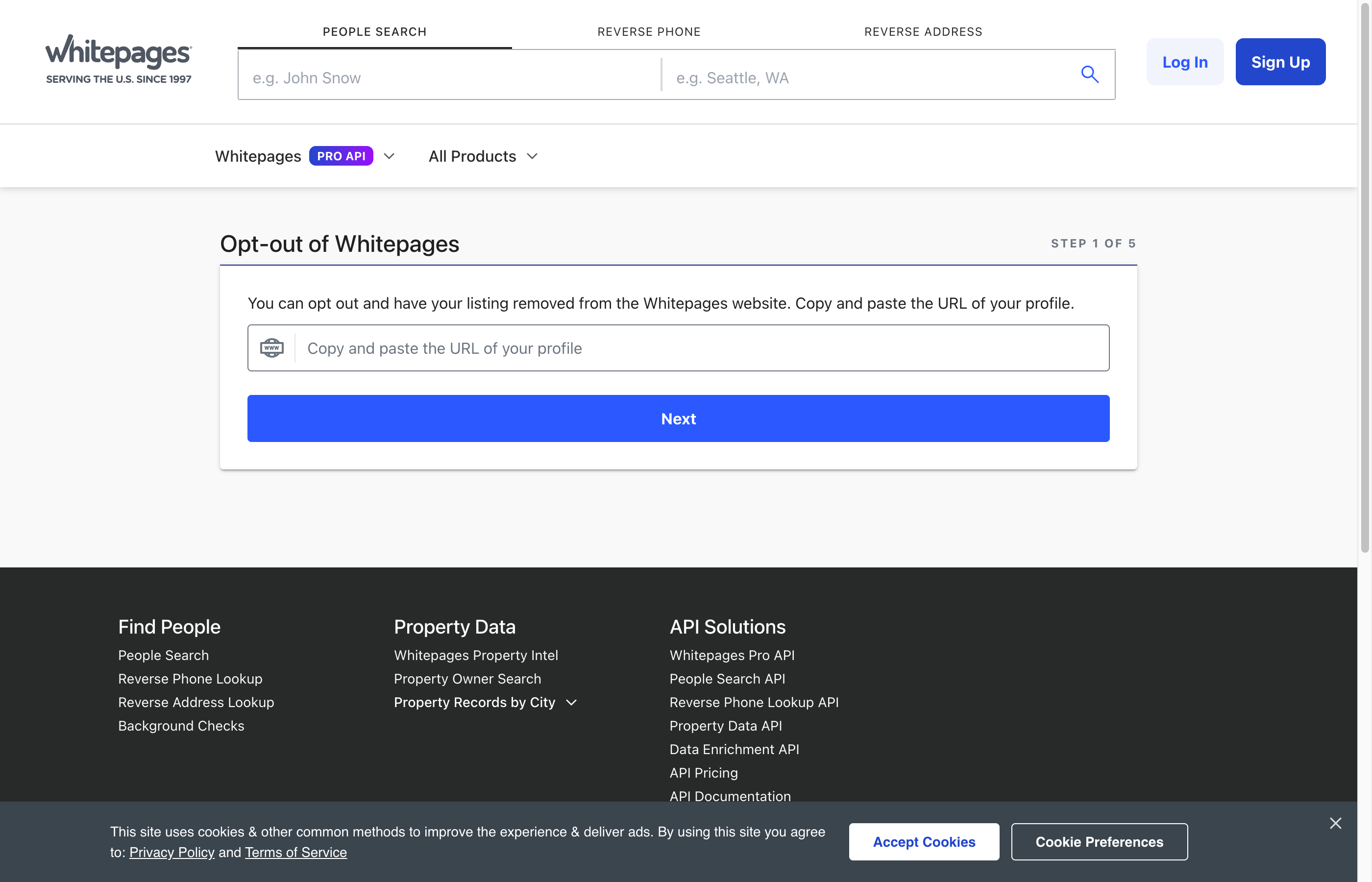Open API Pricing link

point(704,773)
